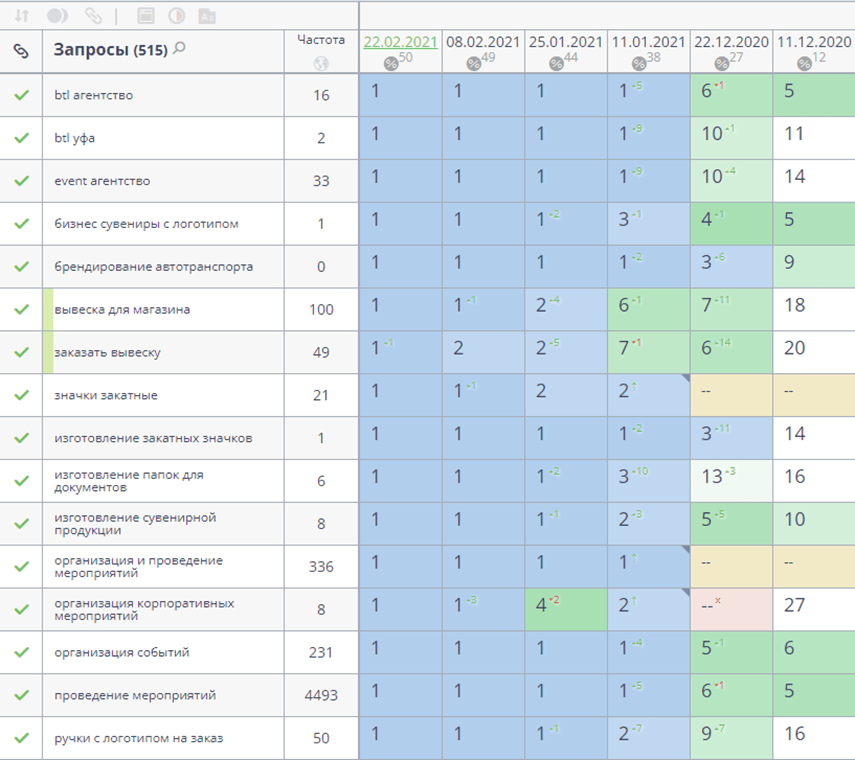
Task: Click the Aa font size icon
Action: (207, 16)
